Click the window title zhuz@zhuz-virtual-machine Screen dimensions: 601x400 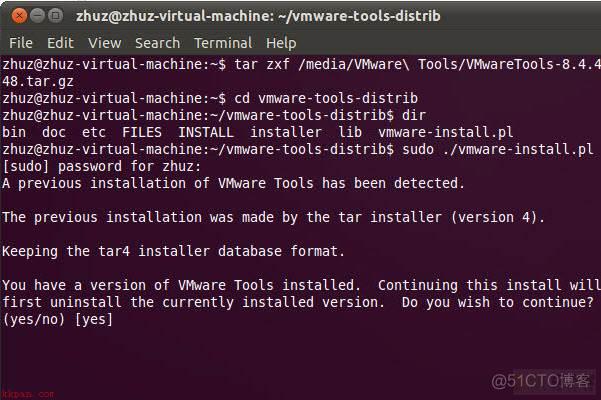tap(258, 16)
